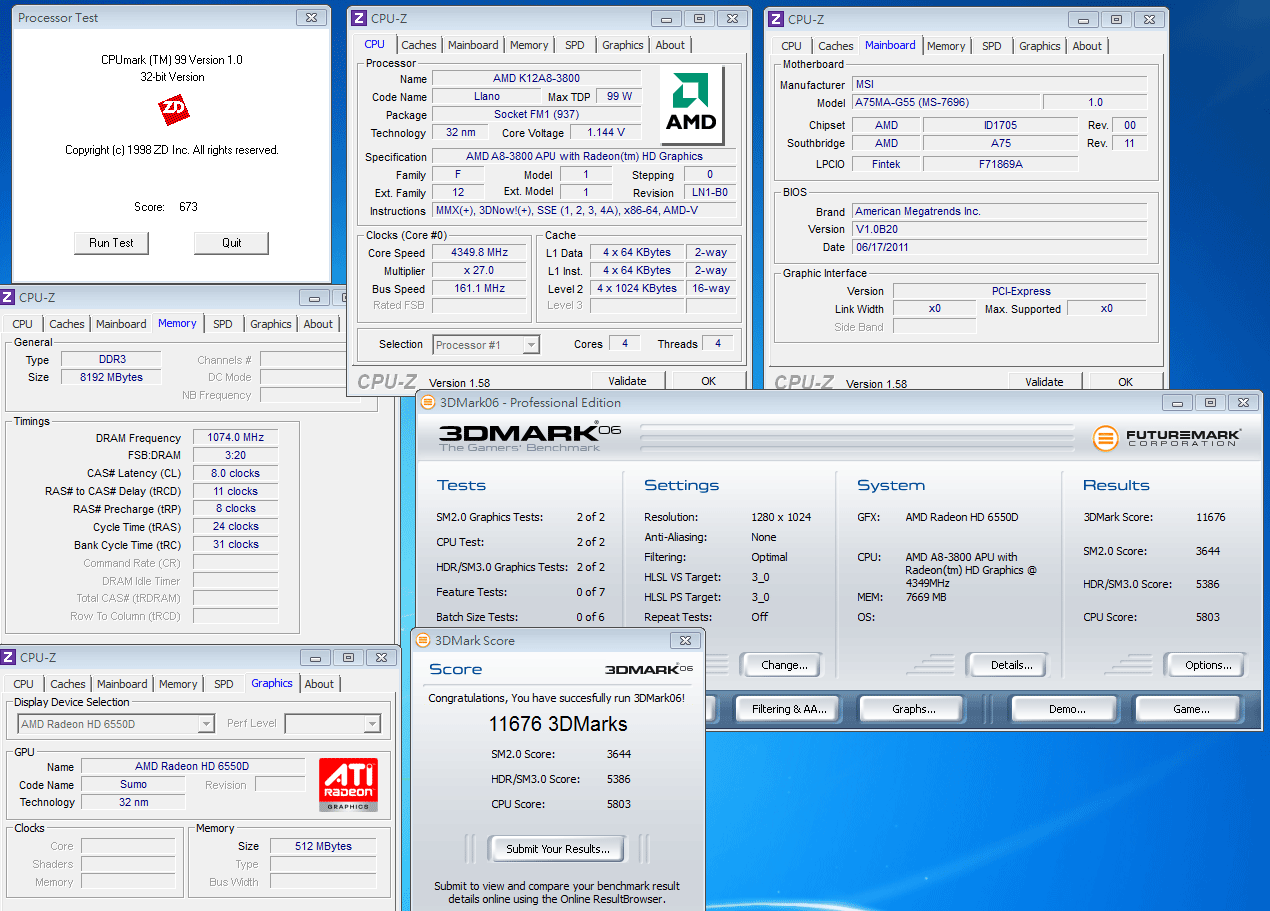This screenshot has height=911, width=1270.
Task: Click DRAM Frequency field 1074.0 MHz
Action: (236, 438)
